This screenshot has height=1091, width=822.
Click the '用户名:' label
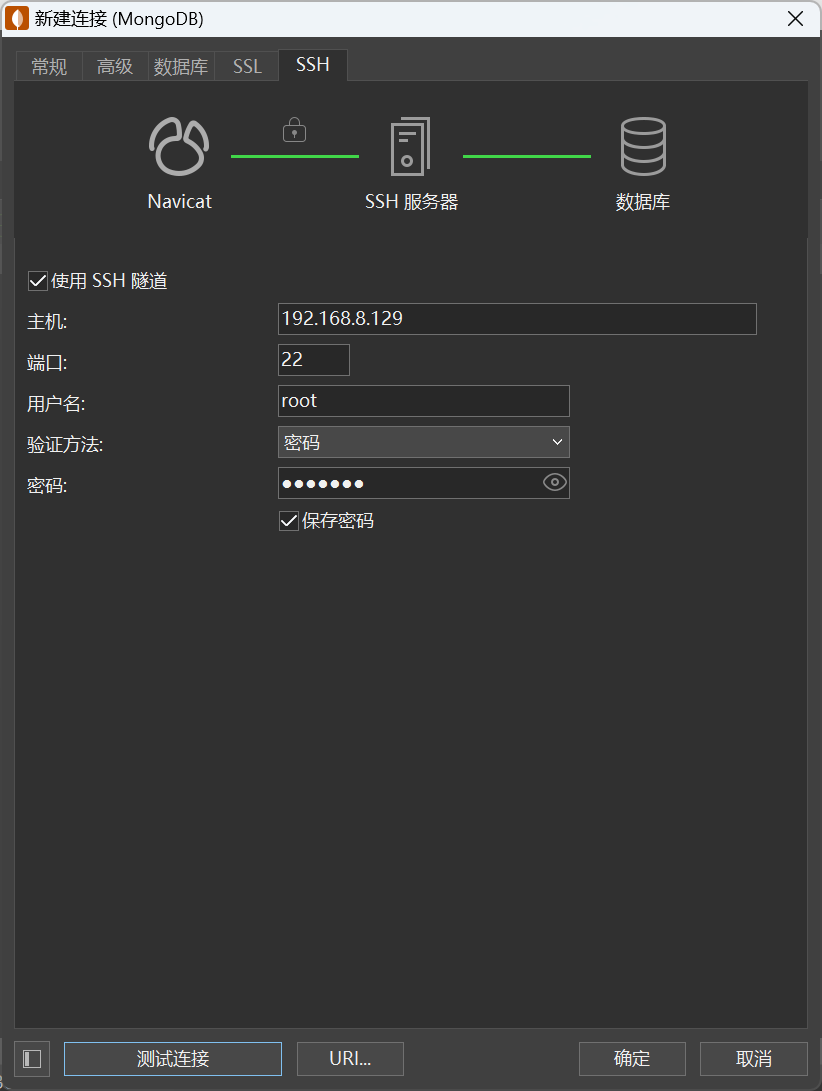56,404
